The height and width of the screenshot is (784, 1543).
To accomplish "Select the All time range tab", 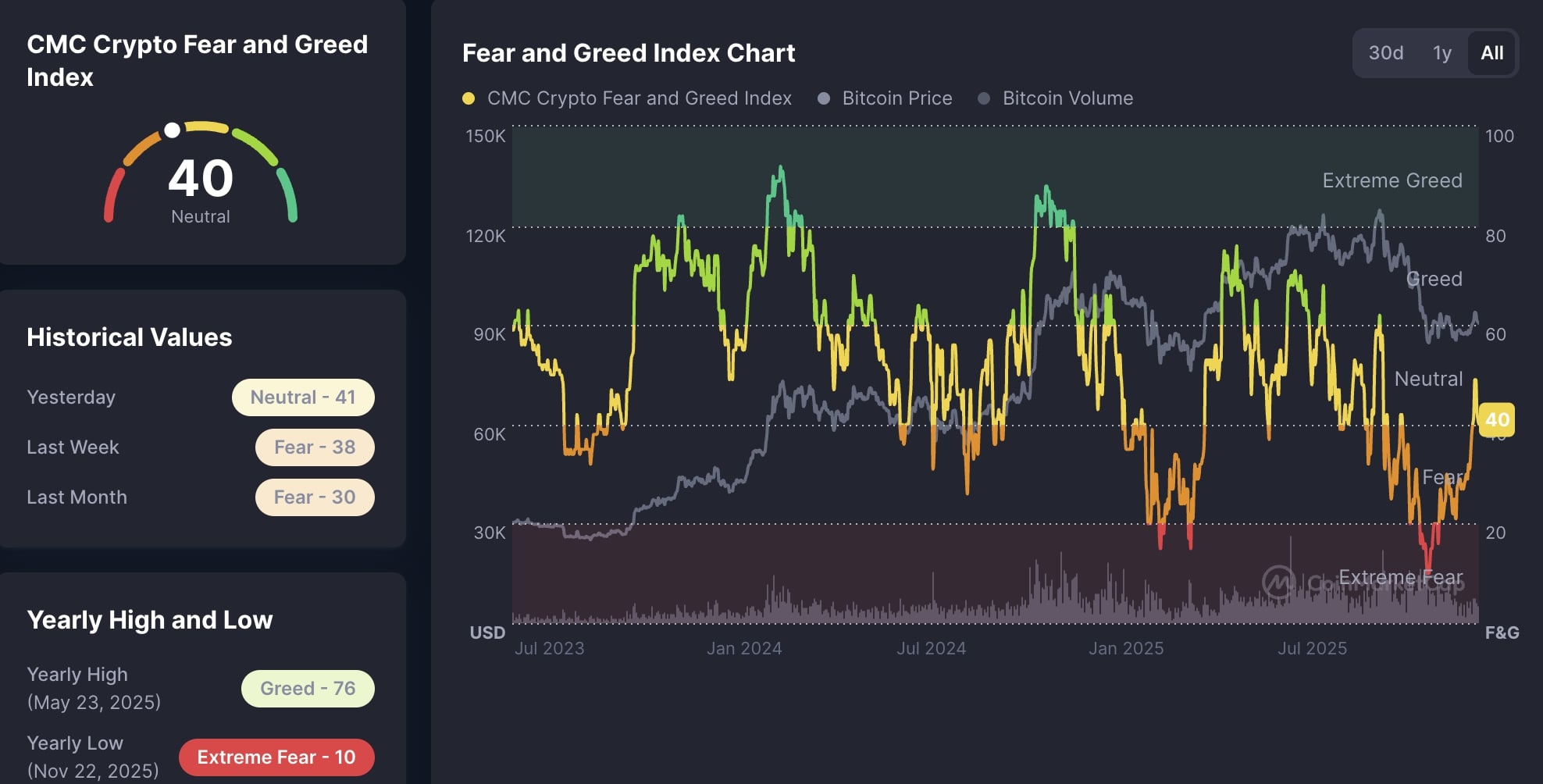I will click(x=1491, y=53).
